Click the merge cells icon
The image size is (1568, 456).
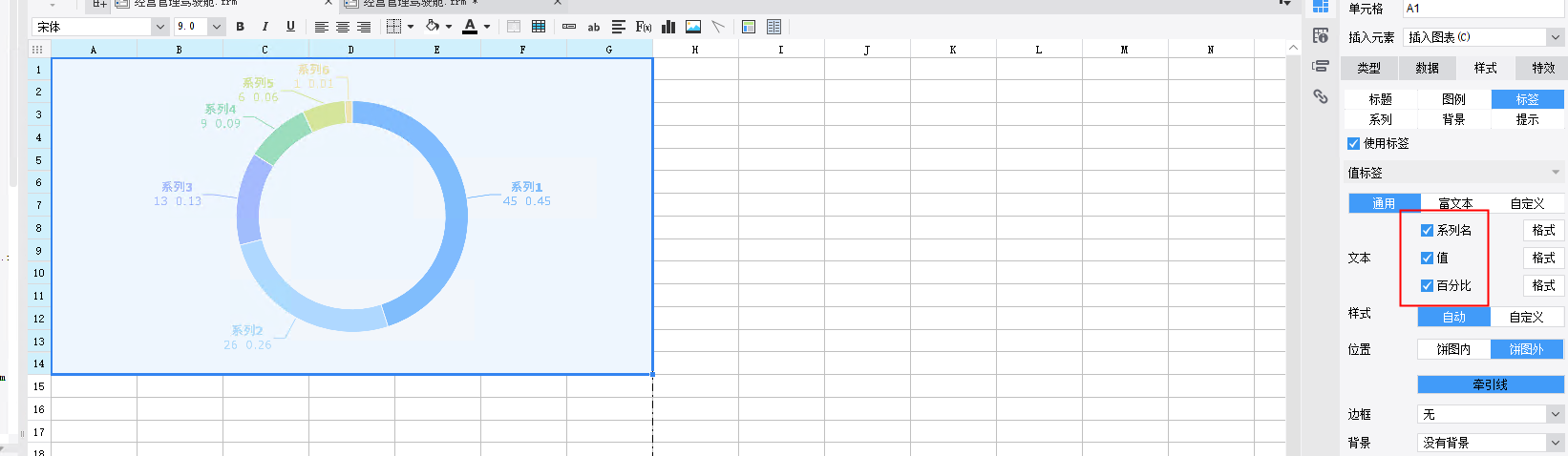[x=514, y=27]
